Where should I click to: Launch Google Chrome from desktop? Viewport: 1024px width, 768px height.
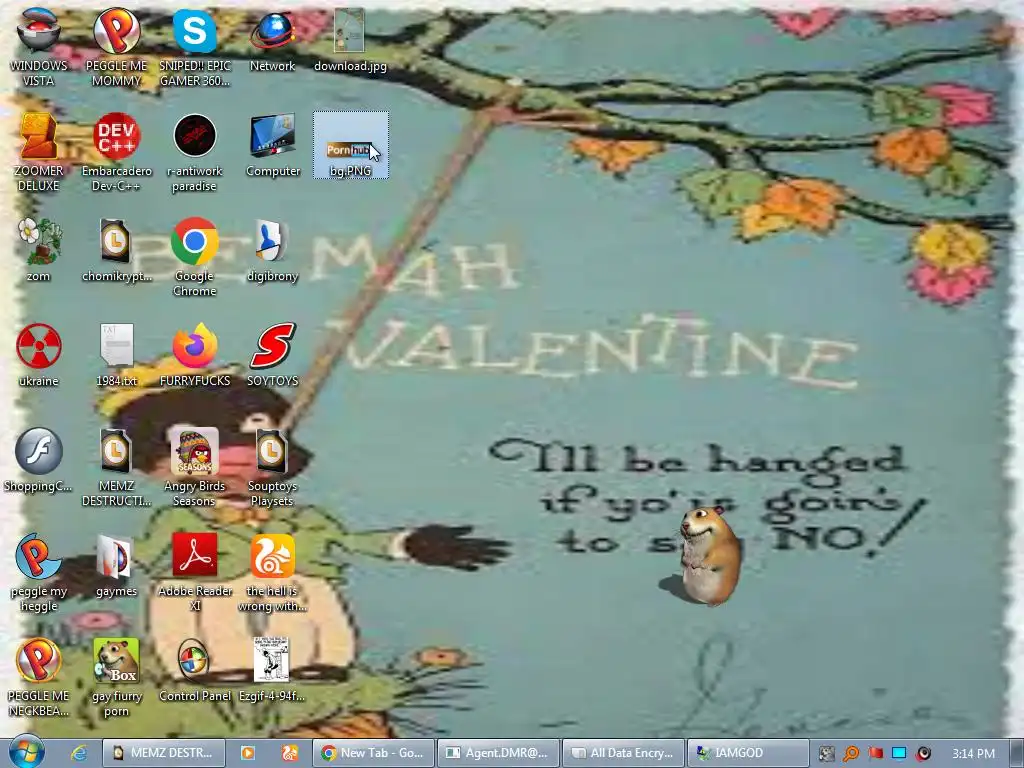coord(195,257)
